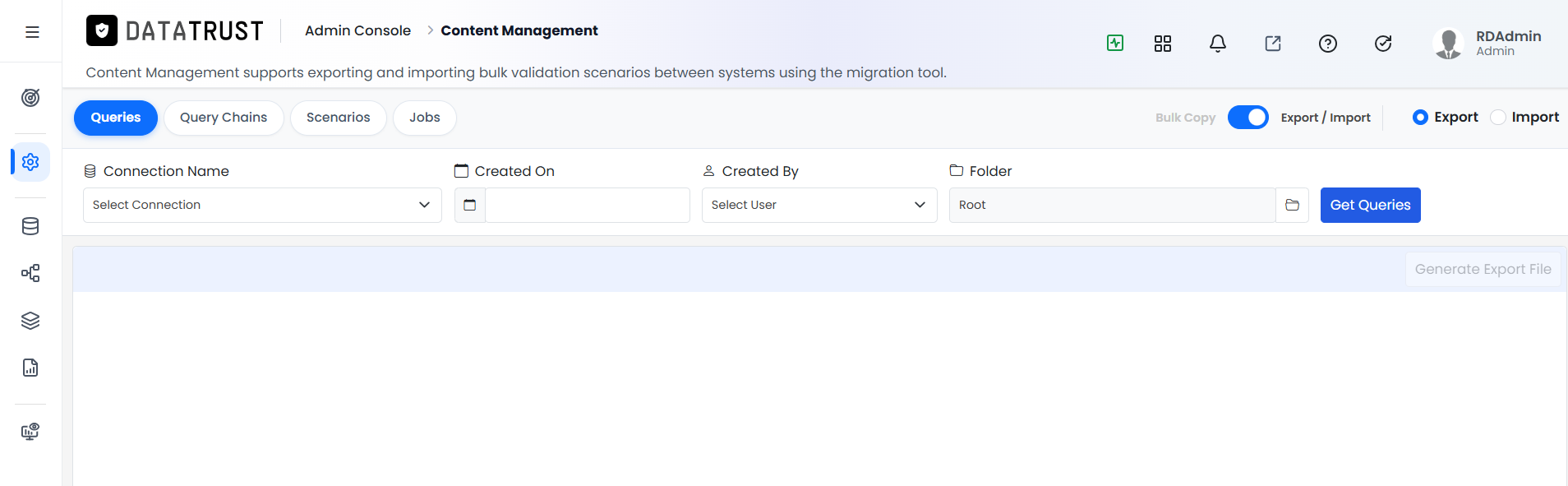The image size is (1568, 486).
Task: Click Generate Export File button
Action: click(1483, 269)
